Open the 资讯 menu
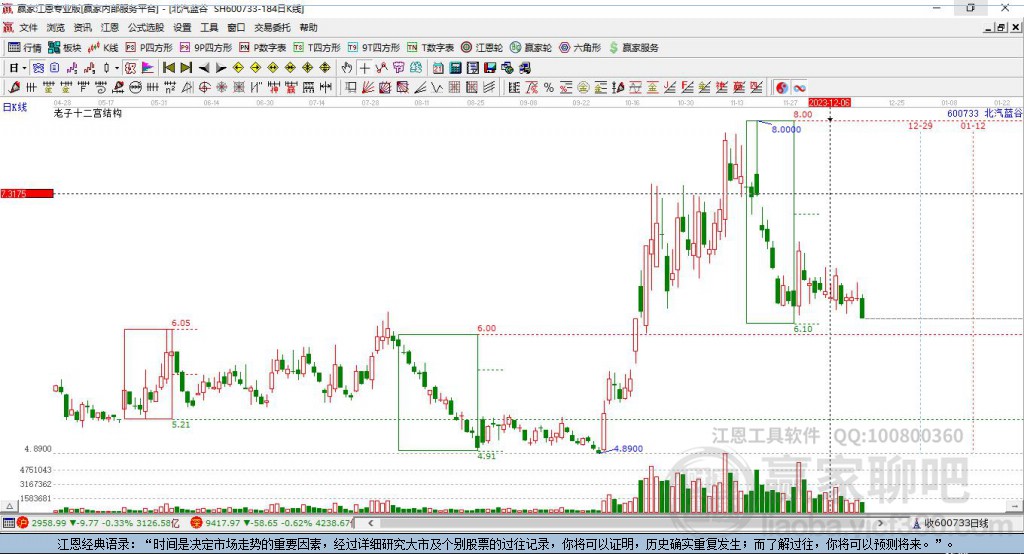The width and height of the screenshot is (1024, 554). click(82, 27)
